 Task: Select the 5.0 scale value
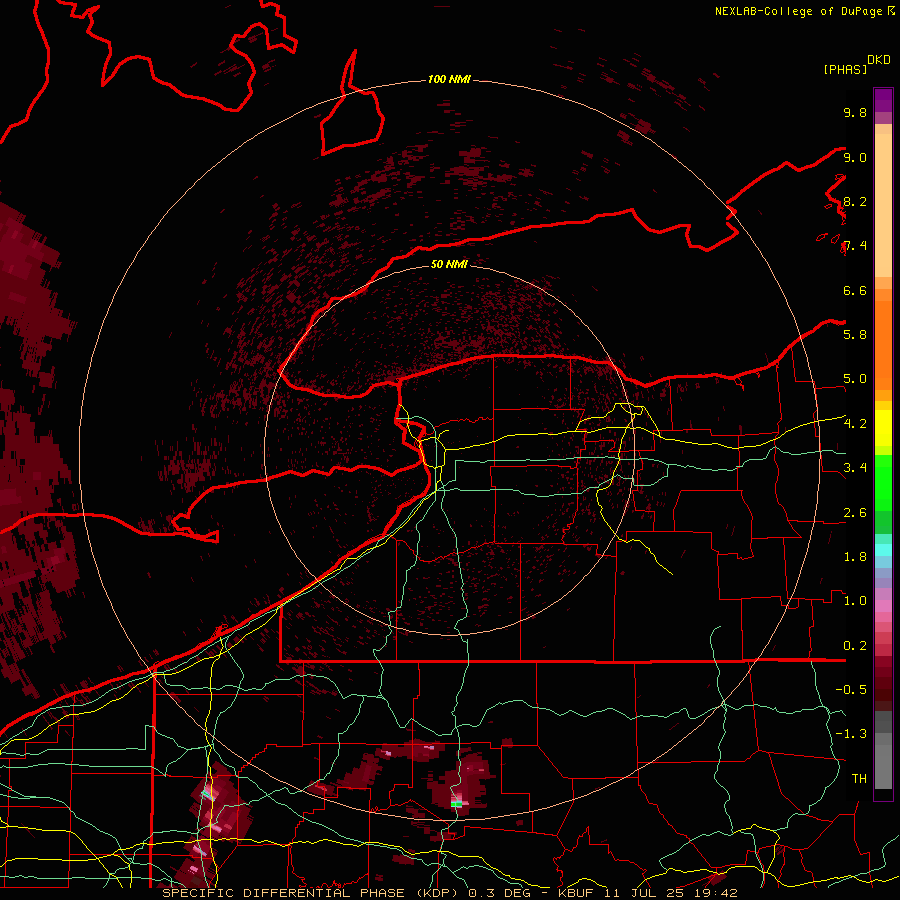pos(855,379)
